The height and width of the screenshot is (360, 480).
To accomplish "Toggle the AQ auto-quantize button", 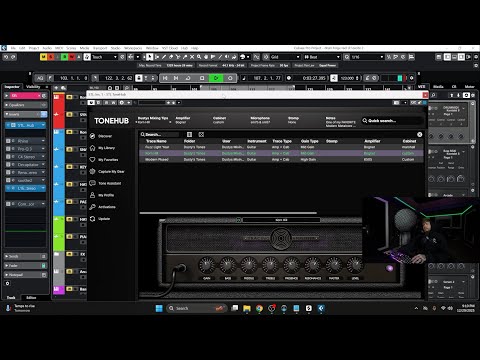I will pyautogui.click(x=40, y=78).
